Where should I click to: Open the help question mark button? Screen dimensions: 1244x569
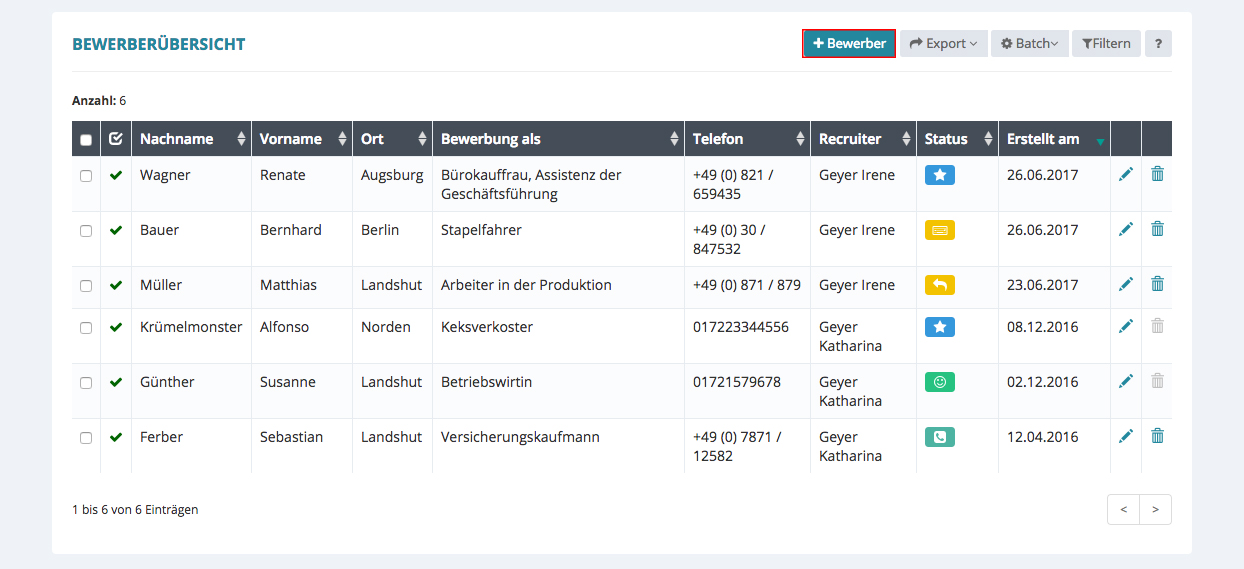(1158, 44)
